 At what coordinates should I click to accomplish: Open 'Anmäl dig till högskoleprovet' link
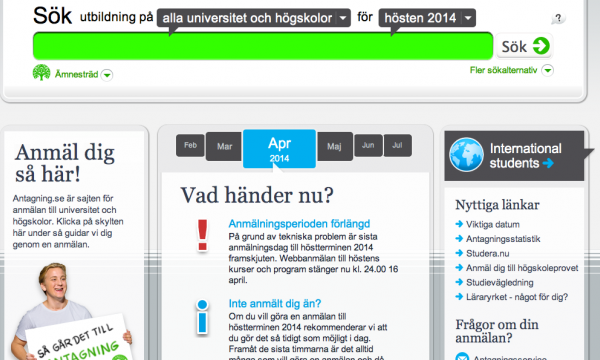click(x=522, y=268)
